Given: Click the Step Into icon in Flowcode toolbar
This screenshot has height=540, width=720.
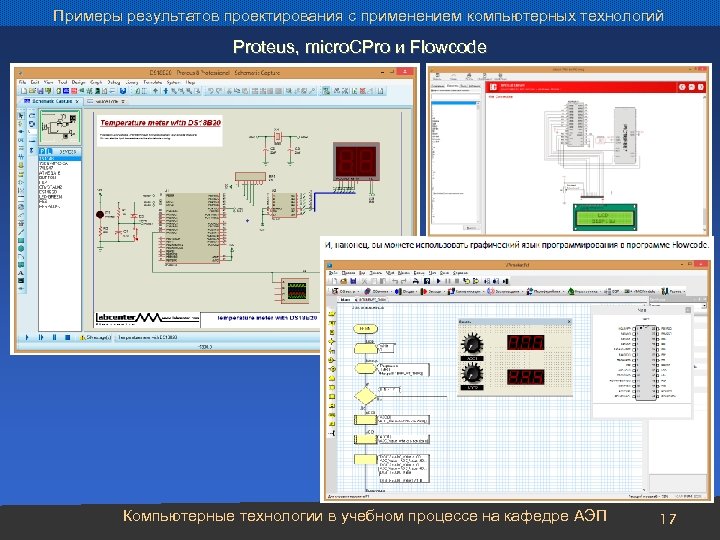Looking at the screenshot, I should click(467, 281).
